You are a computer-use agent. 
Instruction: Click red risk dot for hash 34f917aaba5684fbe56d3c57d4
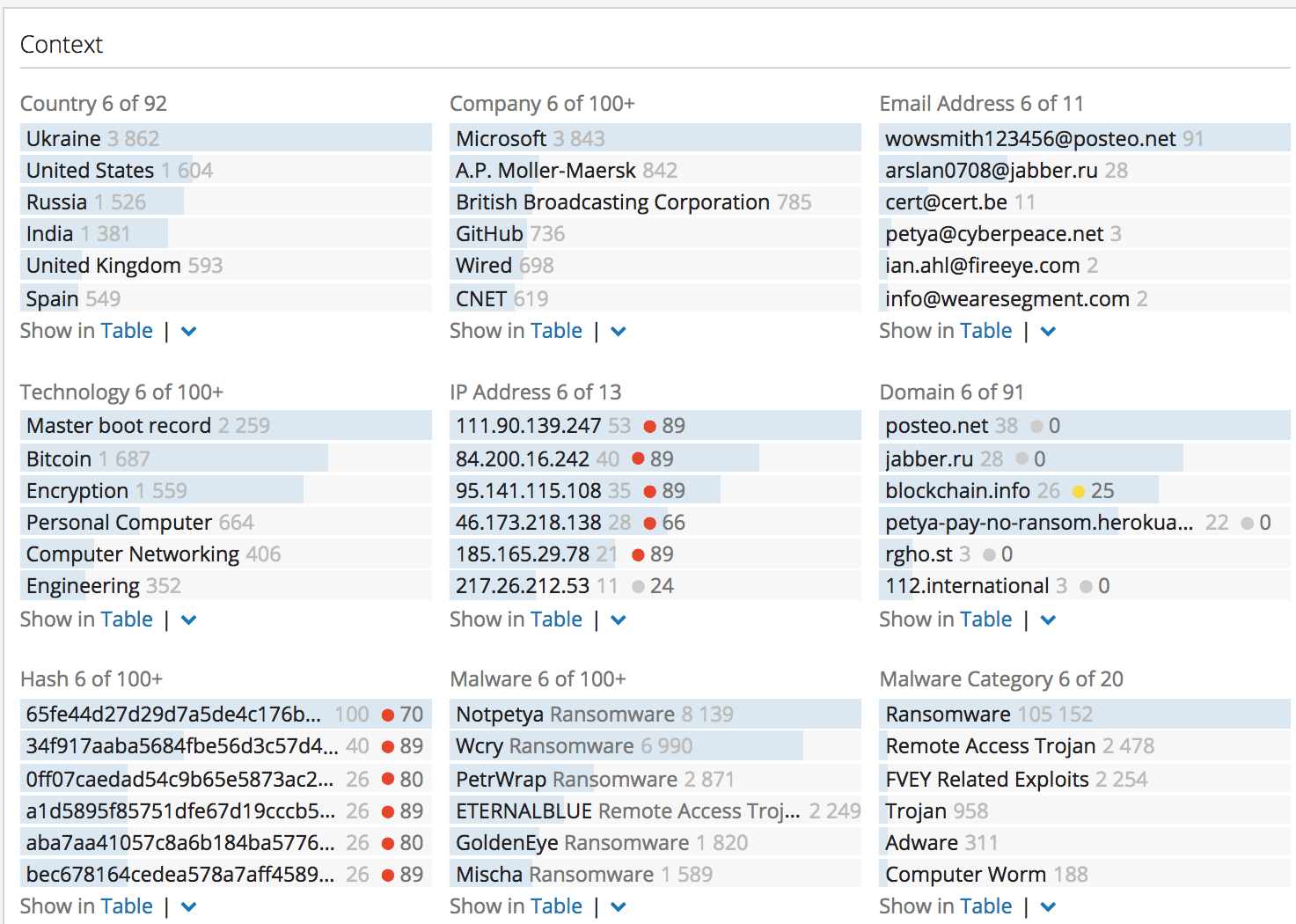pos(388,747)
